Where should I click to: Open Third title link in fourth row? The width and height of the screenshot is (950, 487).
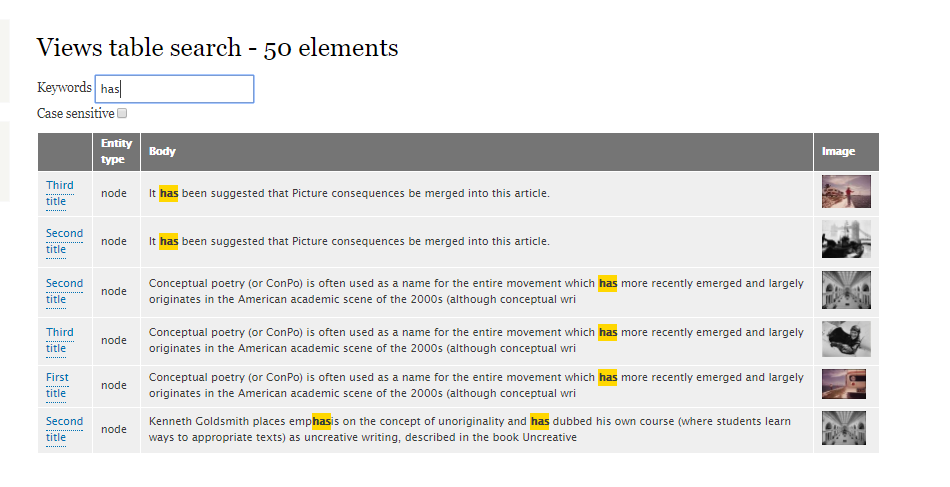pos(59,340)
